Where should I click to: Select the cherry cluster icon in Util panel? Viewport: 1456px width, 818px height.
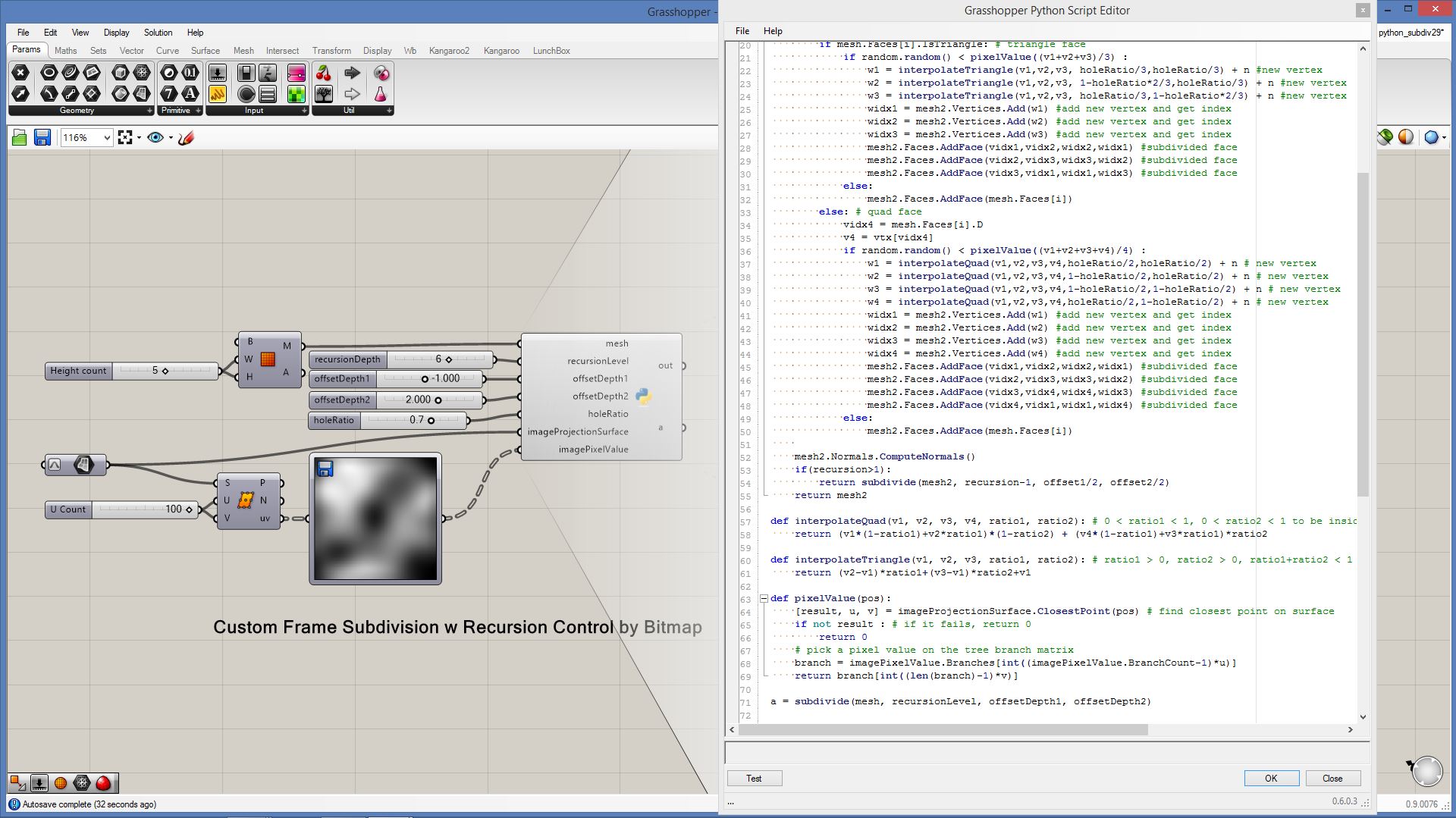pyautogui.click(x=324, y=73)
